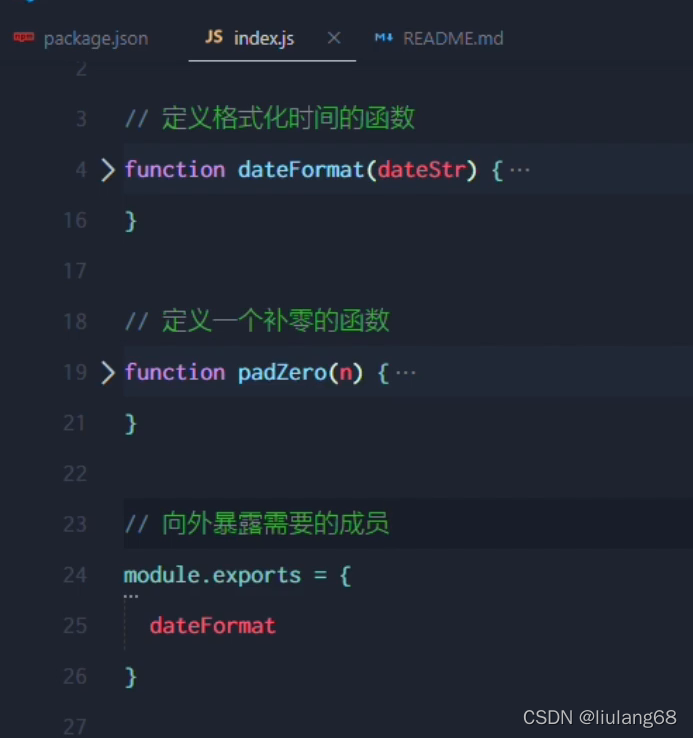Viewport: 693px width, 738px height.
Task: Click the npm icon on package.json tab
Action: tap(24, 37)
